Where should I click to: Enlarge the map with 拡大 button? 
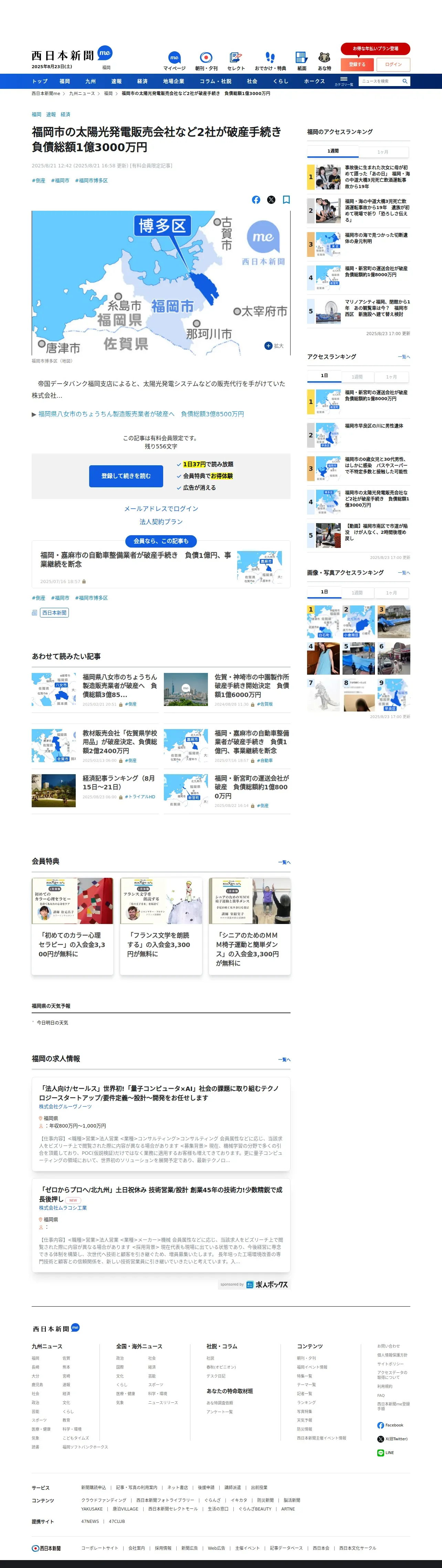click(x=274, y=346)
